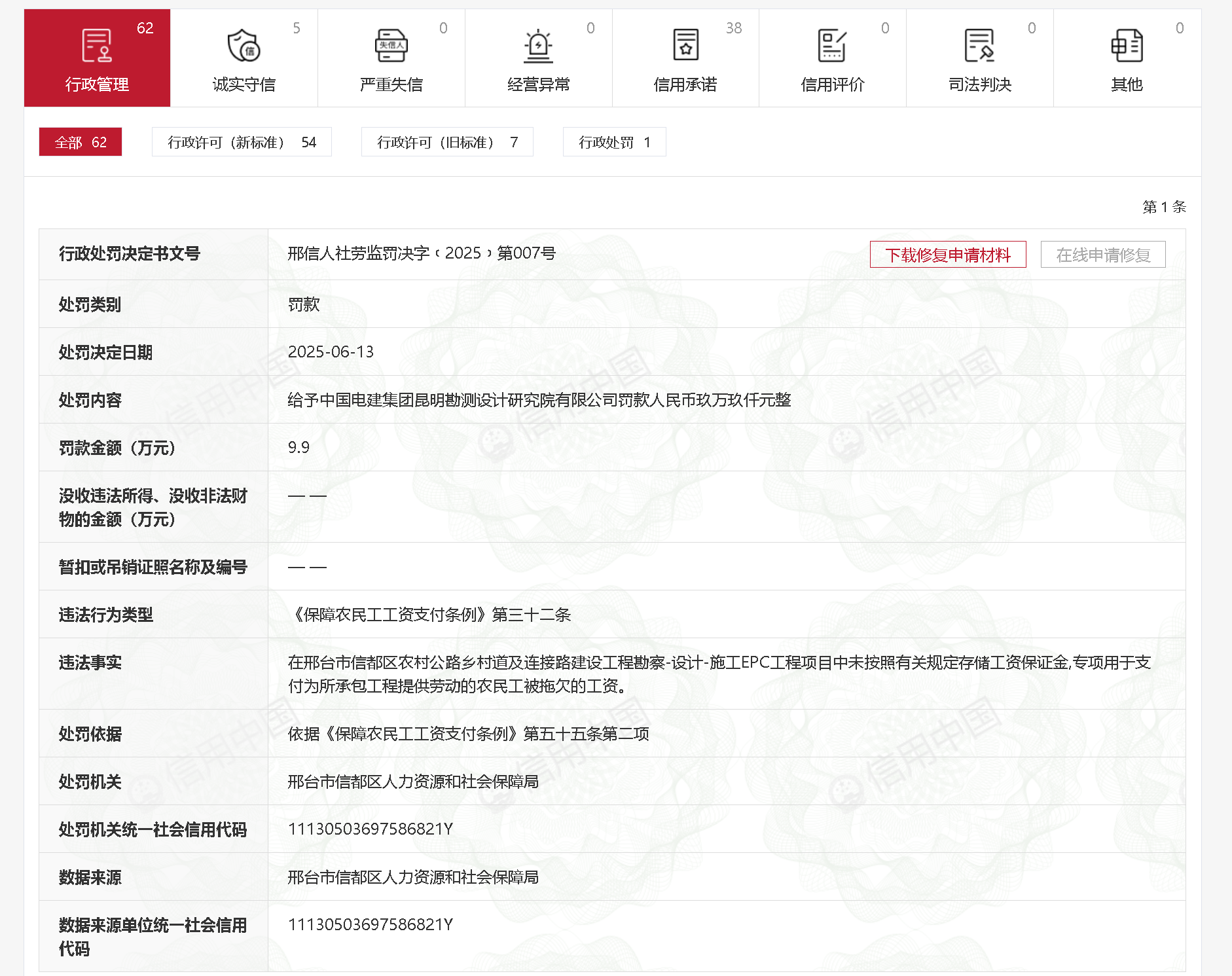Click the 行政处罚决定书文号 row label
Image resolution: width=1232 pixels, height=976 pixels.
coord(129,254)
